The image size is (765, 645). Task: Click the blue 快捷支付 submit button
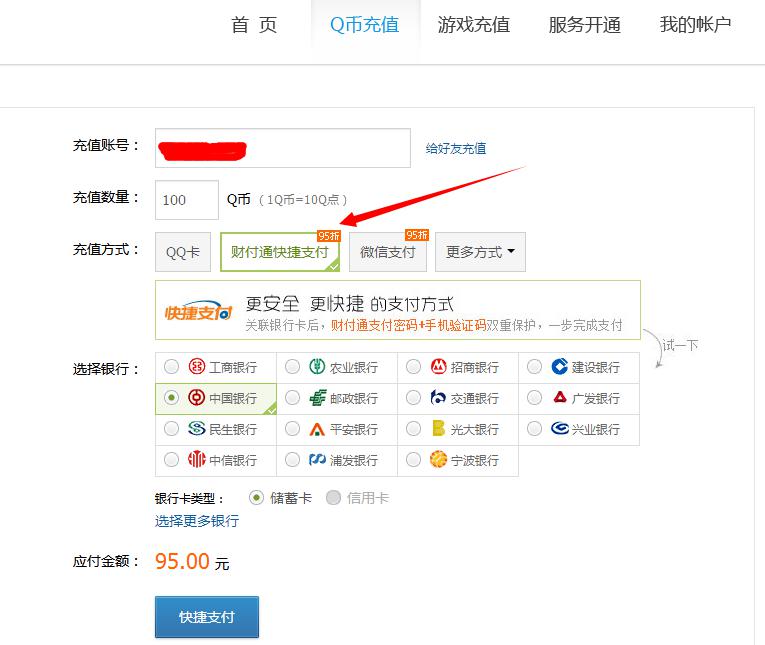tap(207, 617)
